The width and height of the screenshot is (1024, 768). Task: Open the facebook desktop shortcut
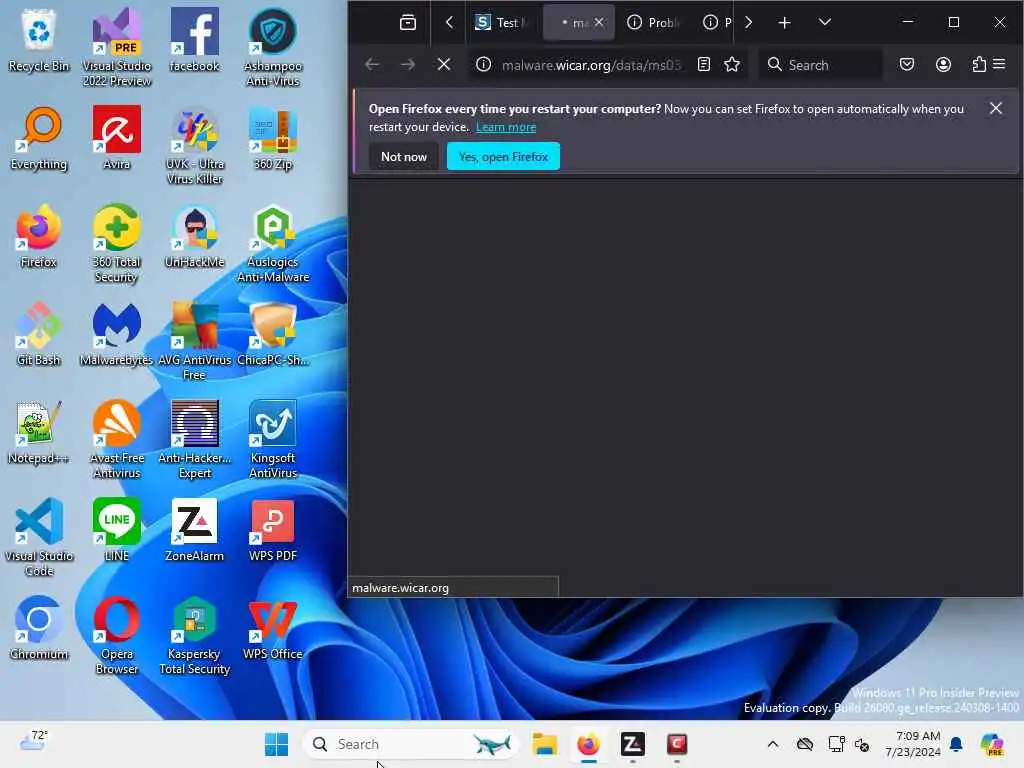pos(194,41)
